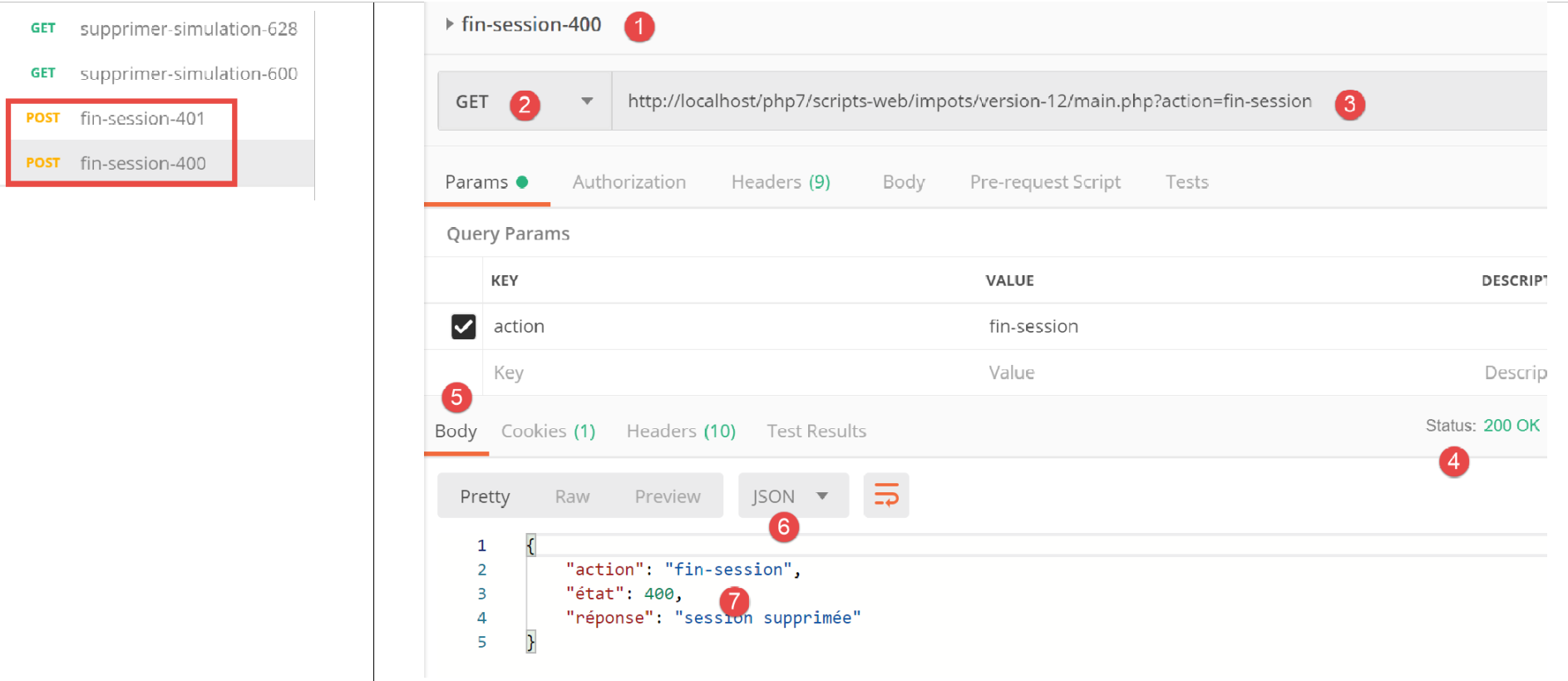The height and width of the screenshot is (681, 1568).
Task: Open supprimer-simulation-628 request in sidebar
Action: pyautogui.click(x=188, y=29)
